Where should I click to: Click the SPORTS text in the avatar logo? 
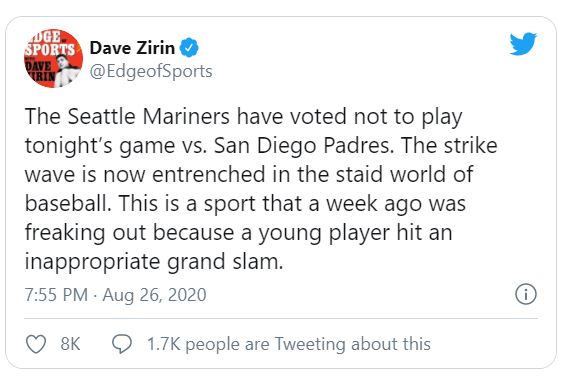click(x=50, y=50)
